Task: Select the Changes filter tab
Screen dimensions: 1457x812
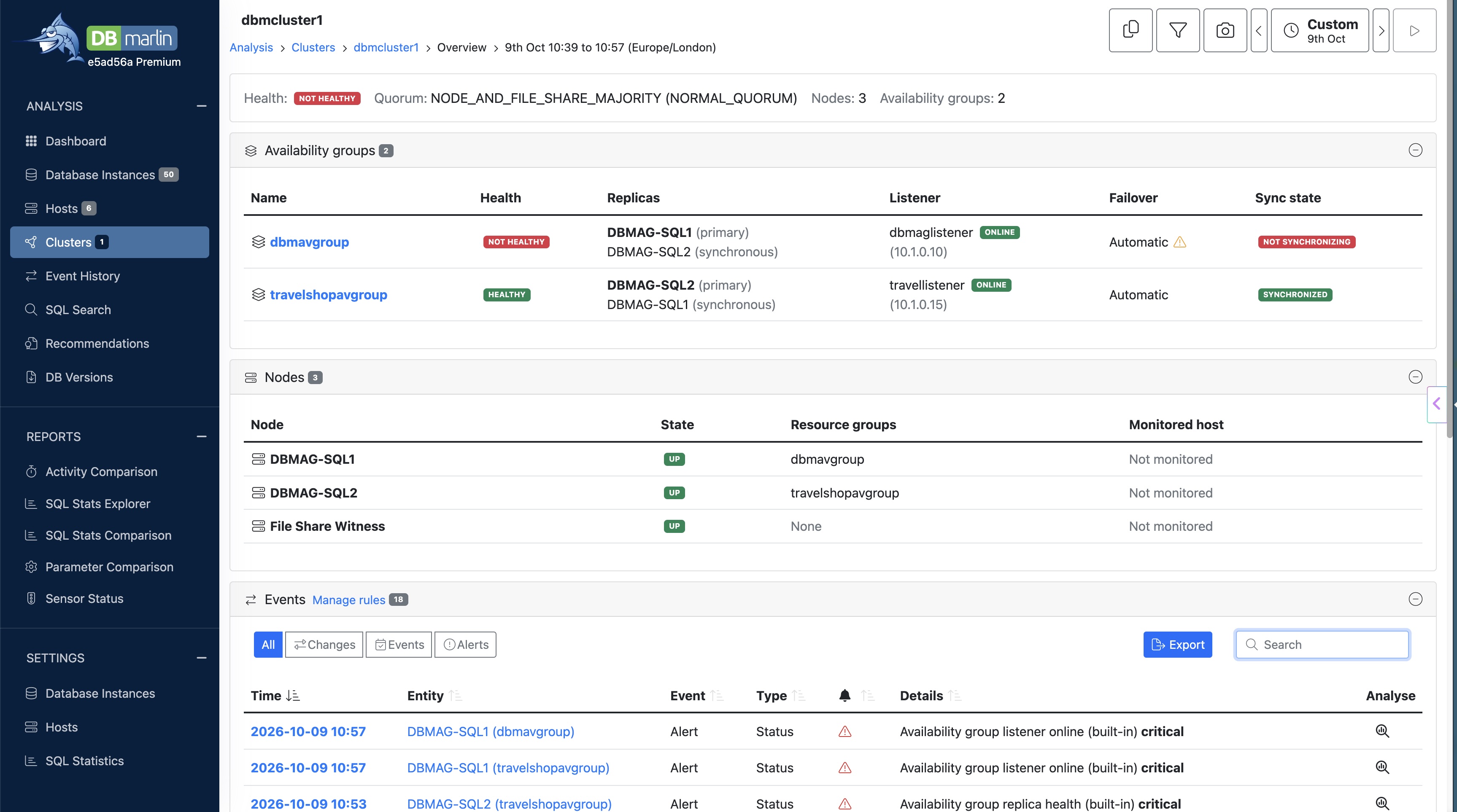Action: click(324, 645)
